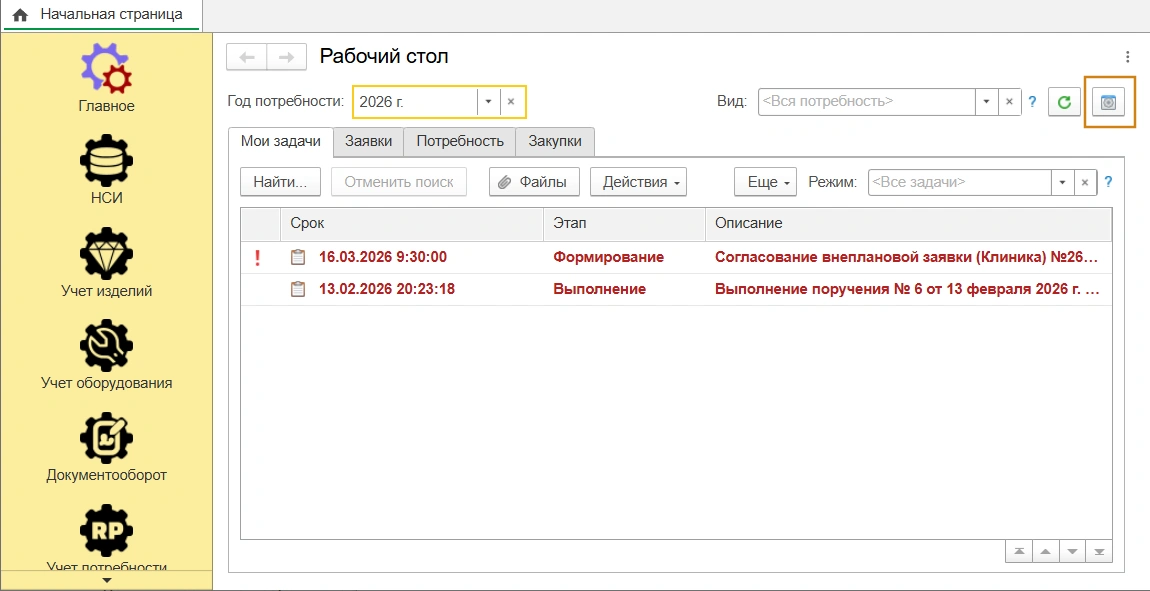Click the Год потребности field showing 2026 г.
1150x591 pixels.
click(x=415, y=102)
